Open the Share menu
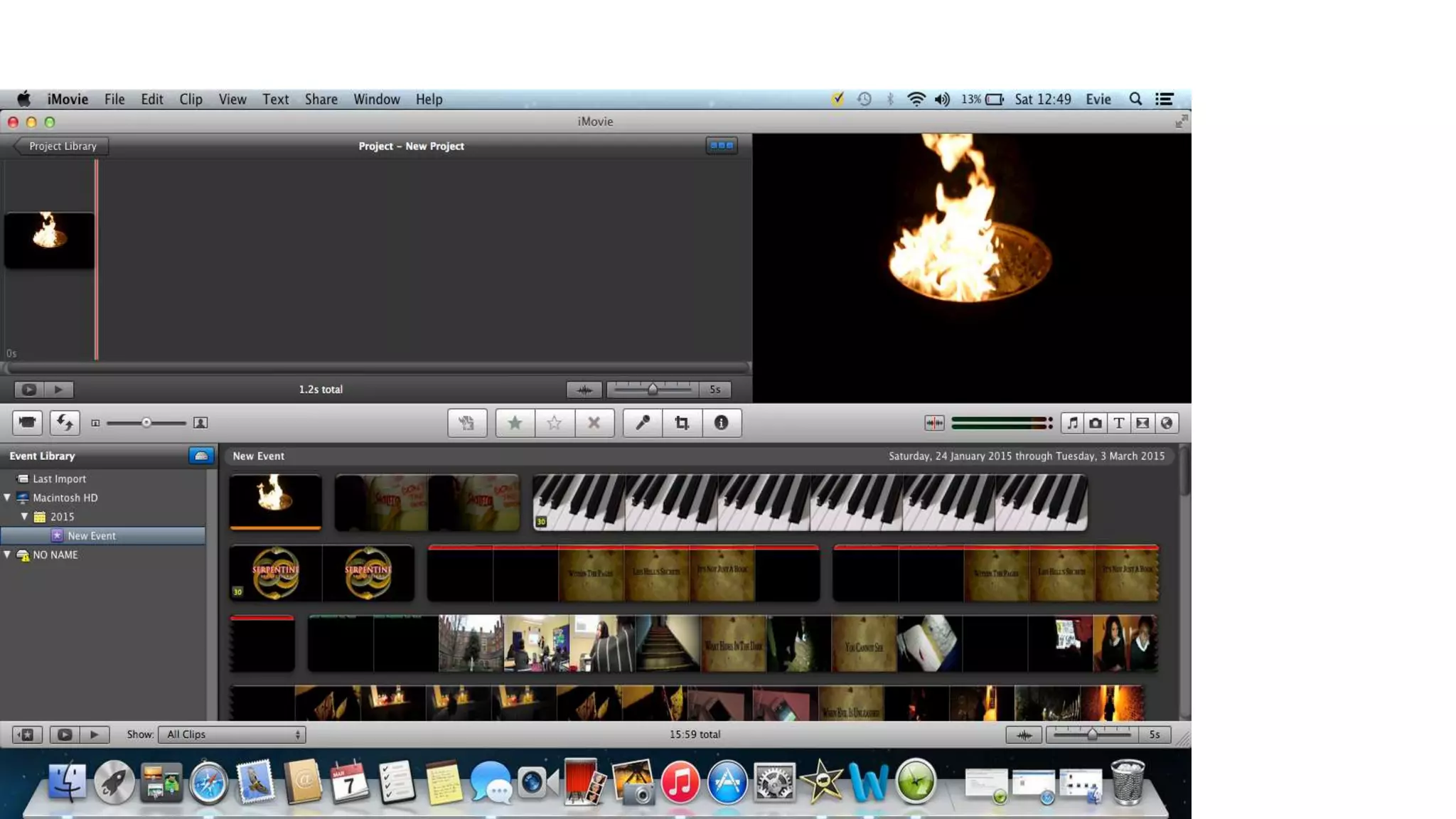 pos(321,100)
